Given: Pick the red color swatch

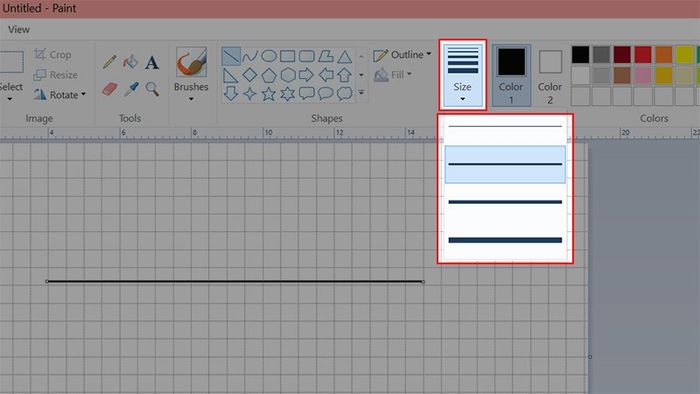Looking at the screenshot, I should click(643, 55).
